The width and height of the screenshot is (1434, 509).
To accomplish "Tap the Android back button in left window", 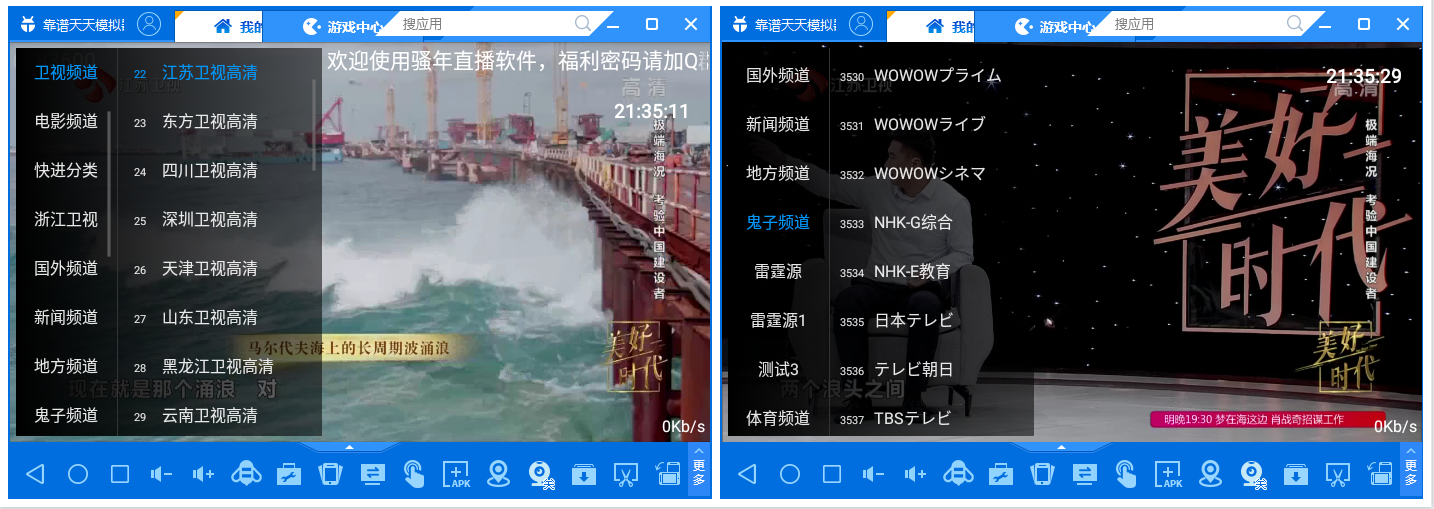I will coord(35,474).
